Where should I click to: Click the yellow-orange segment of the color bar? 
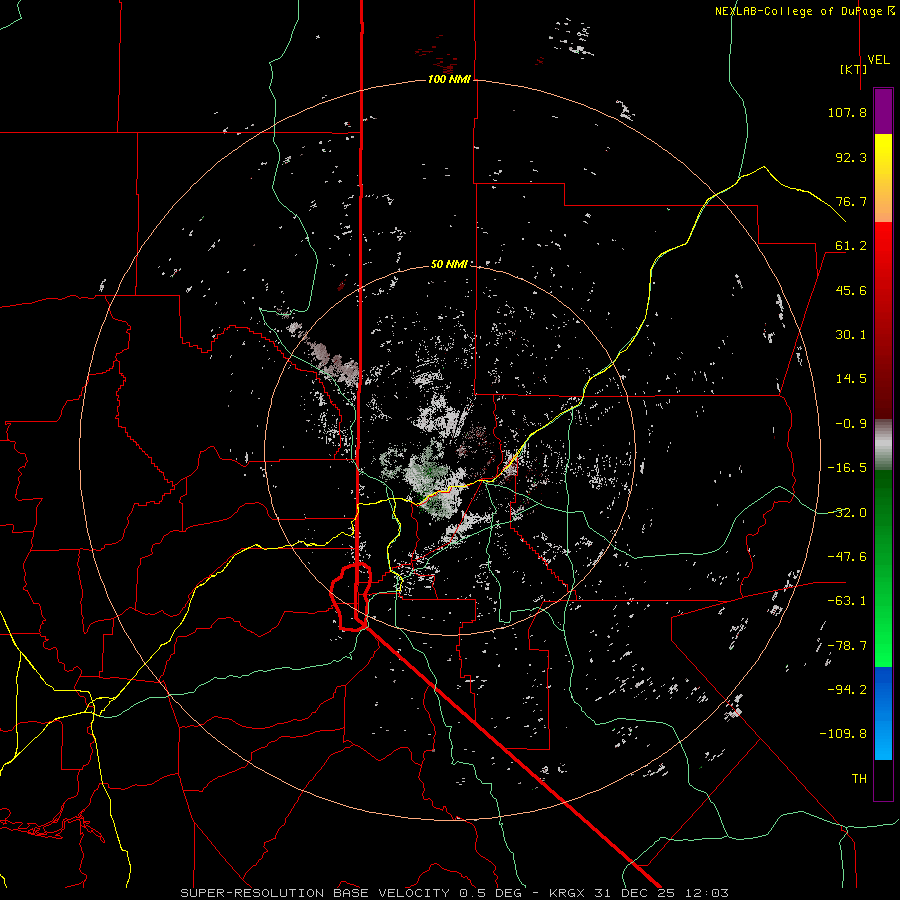[883, 178]
